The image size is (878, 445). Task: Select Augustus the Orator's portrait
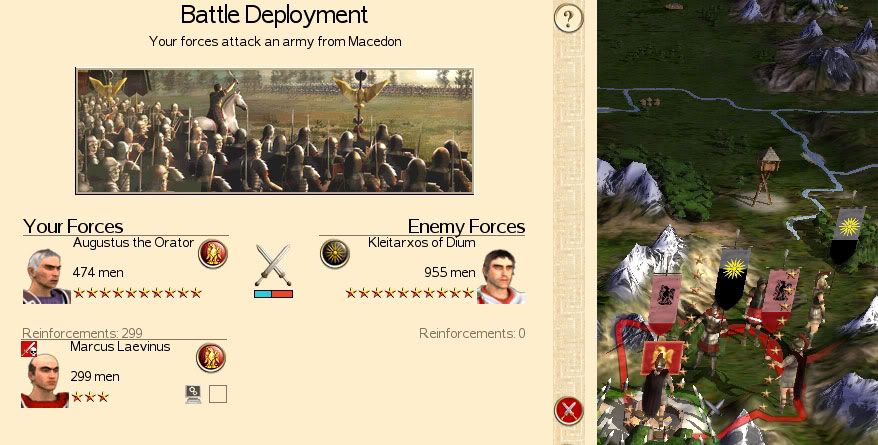46,277
